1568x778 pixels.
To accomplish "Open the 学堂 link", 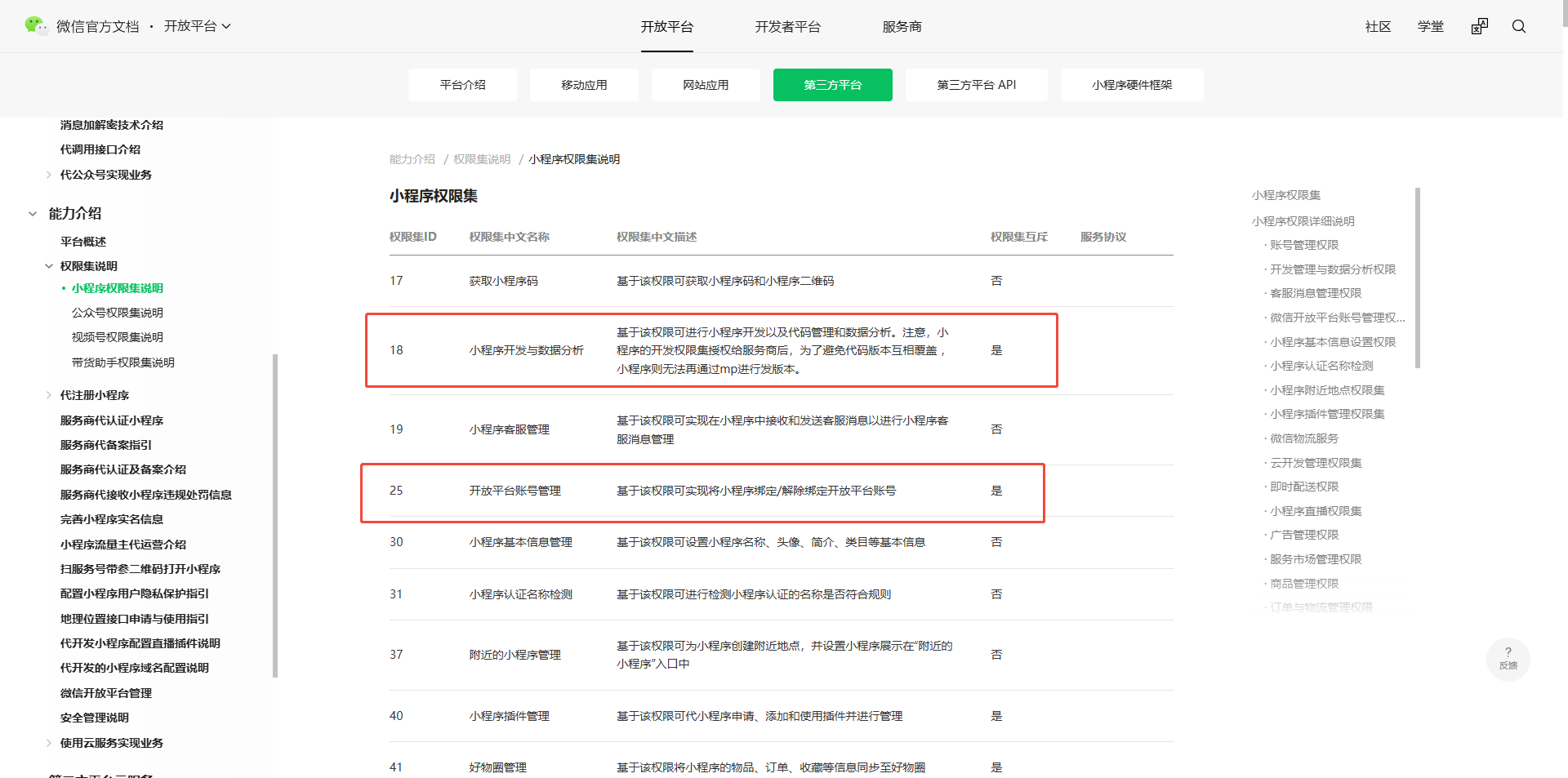I will (1430, 27).
